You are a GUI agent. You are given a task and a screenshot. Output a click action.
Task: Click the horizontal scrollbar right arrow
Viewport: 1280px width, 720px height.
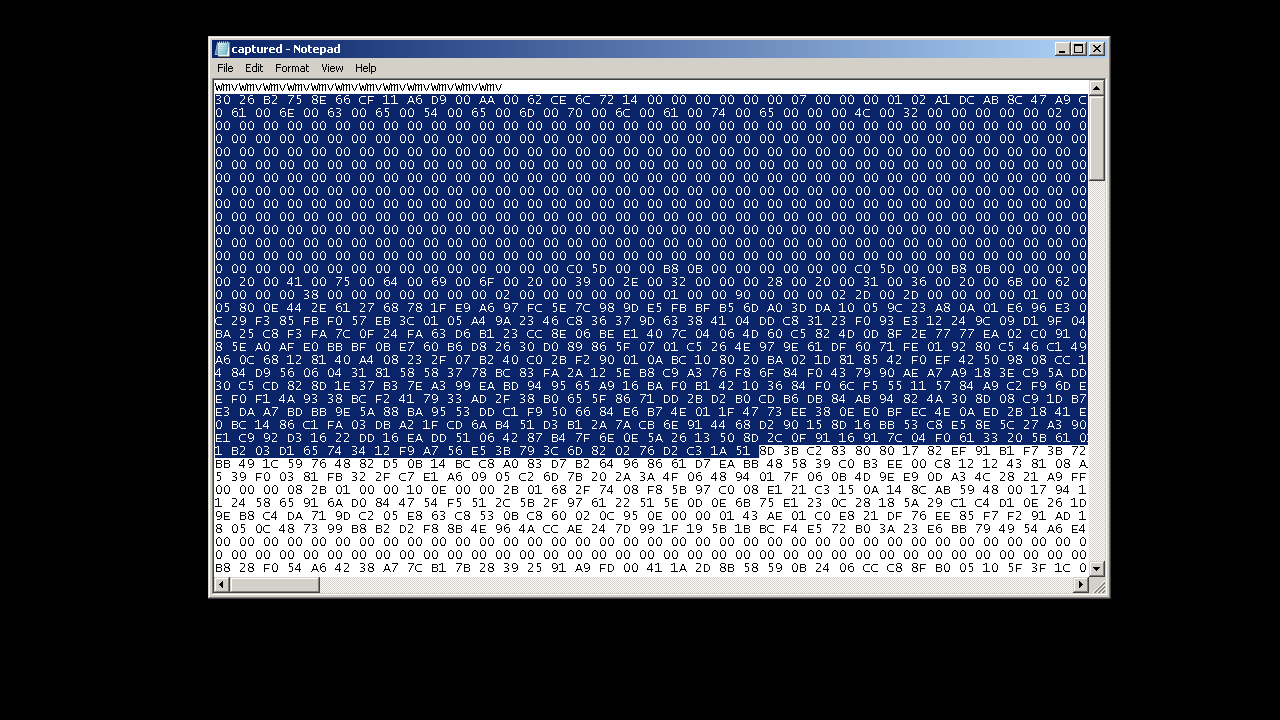click(1081, 585)
